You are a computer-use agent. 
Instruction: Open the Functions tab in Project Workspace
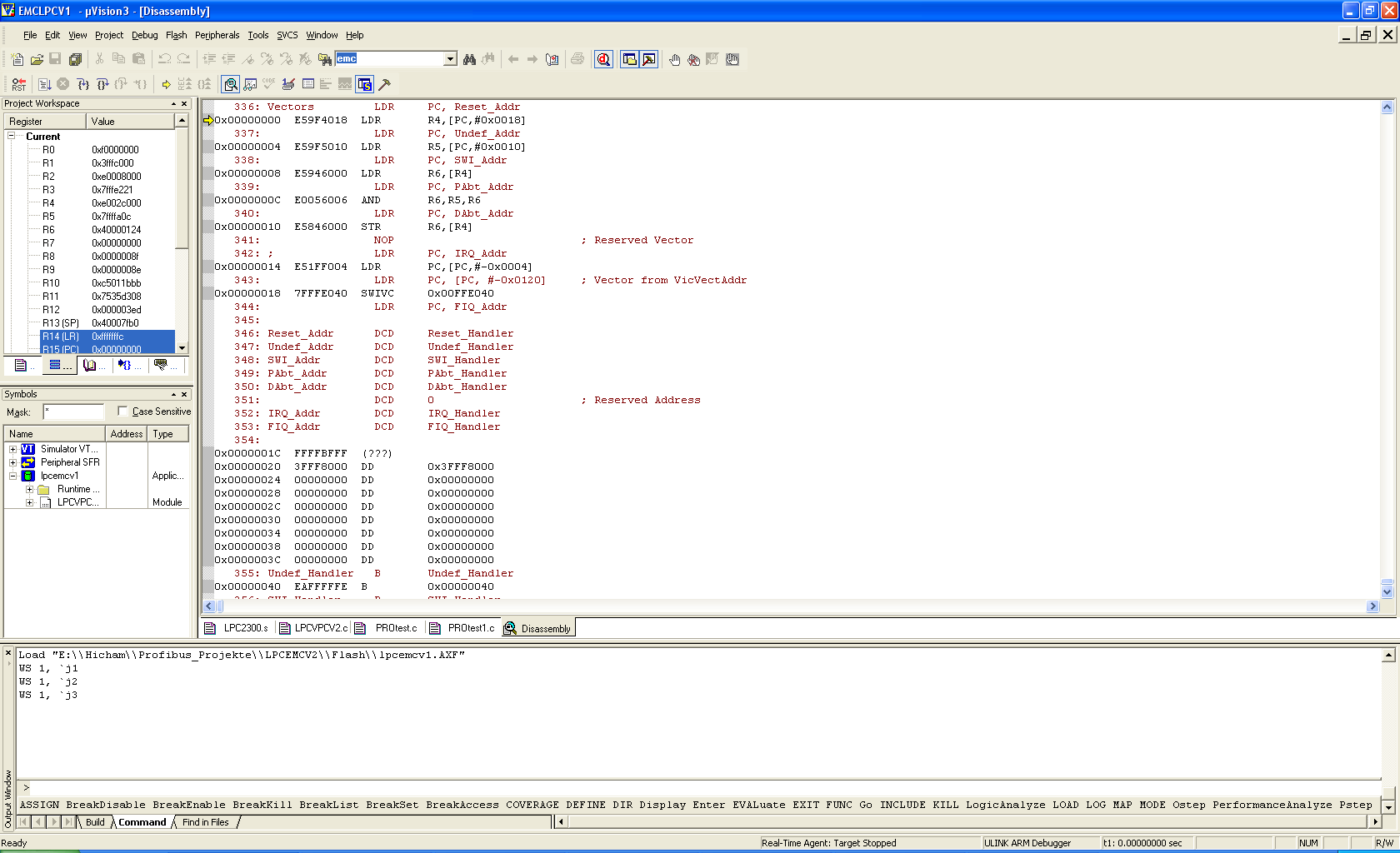pyautogui.click(x=128, y=365)
